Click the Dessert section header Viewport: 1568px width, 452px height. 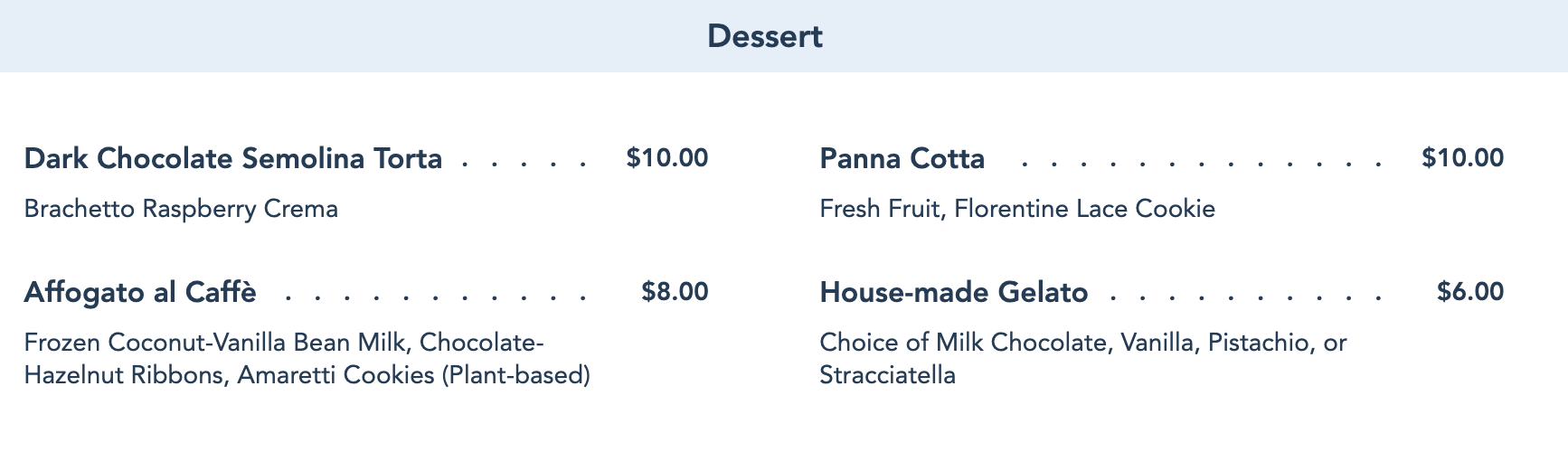[x=765, y=36]
